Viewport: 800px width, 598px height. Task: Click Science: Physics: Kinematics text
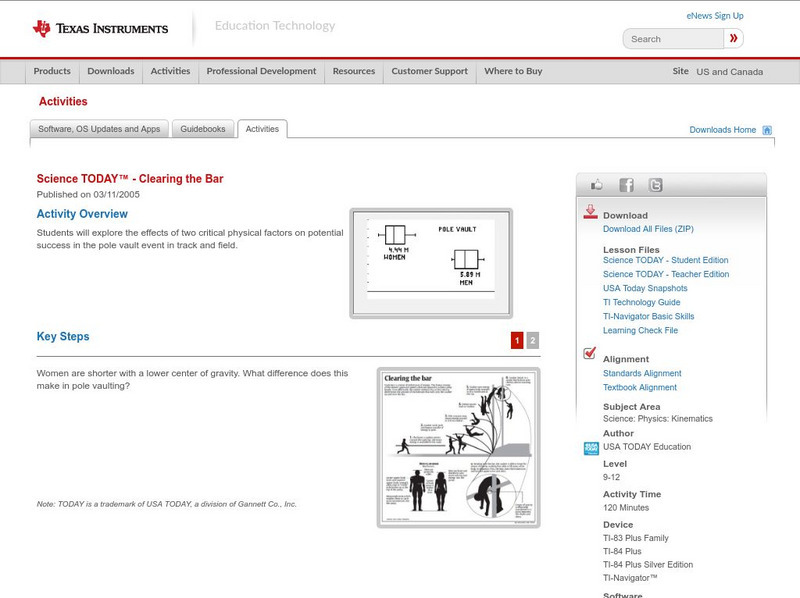tap(658, 419)
